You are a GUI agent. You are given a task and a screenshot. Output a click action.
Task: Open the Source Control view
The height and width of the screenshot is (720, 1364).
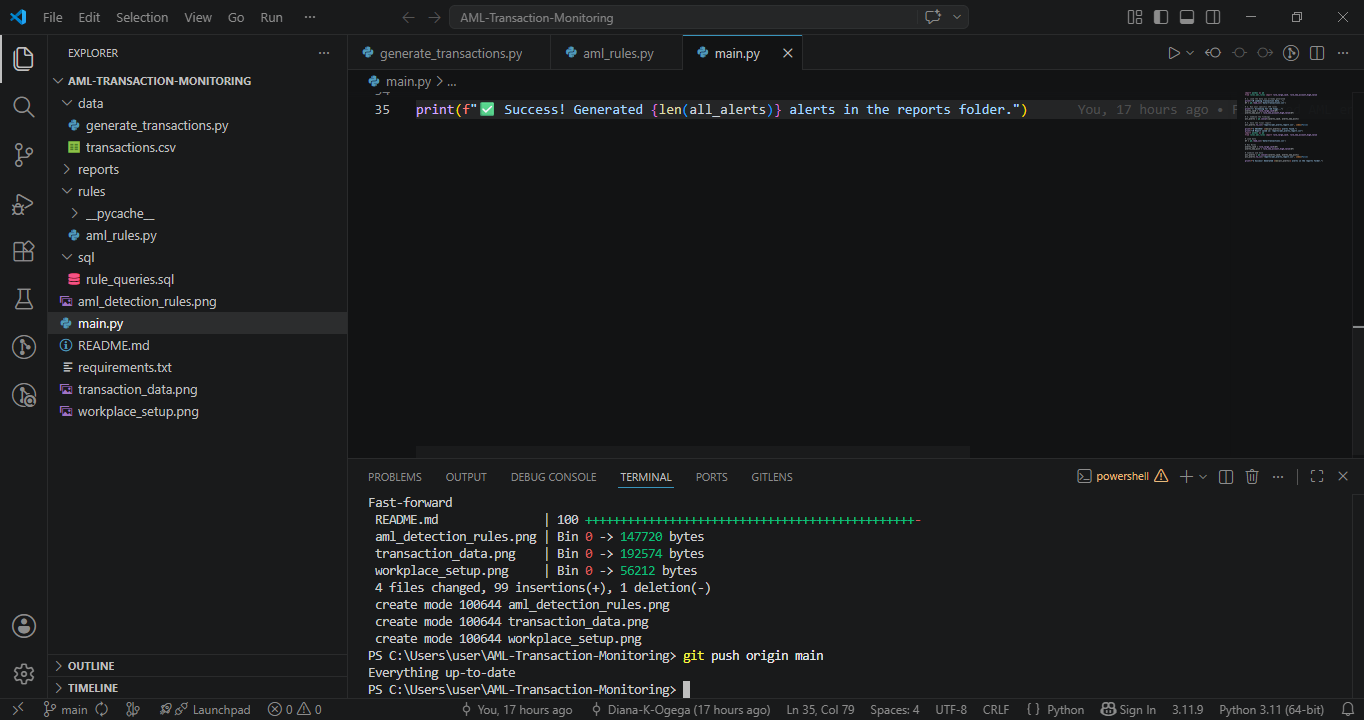(23, 154)
